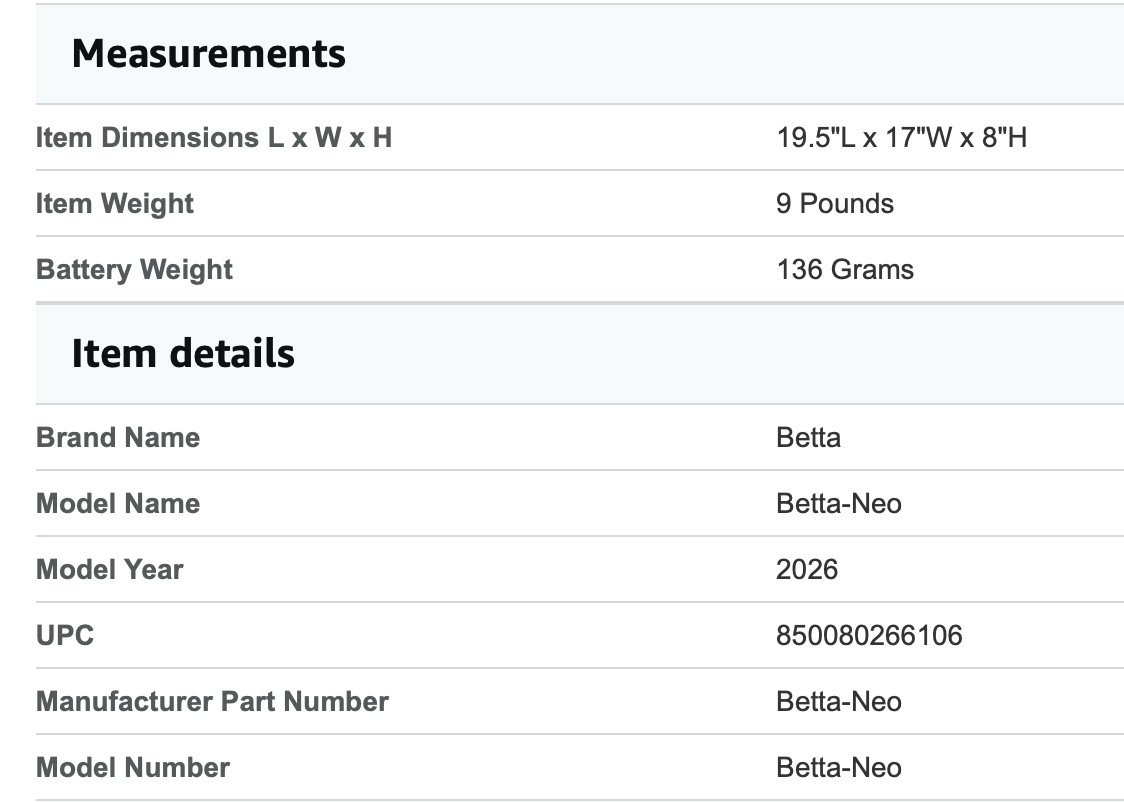The height and width of the screenshot is (802, 1124).
Task: Click the Model Name label
Action: [x=118, y=503]
